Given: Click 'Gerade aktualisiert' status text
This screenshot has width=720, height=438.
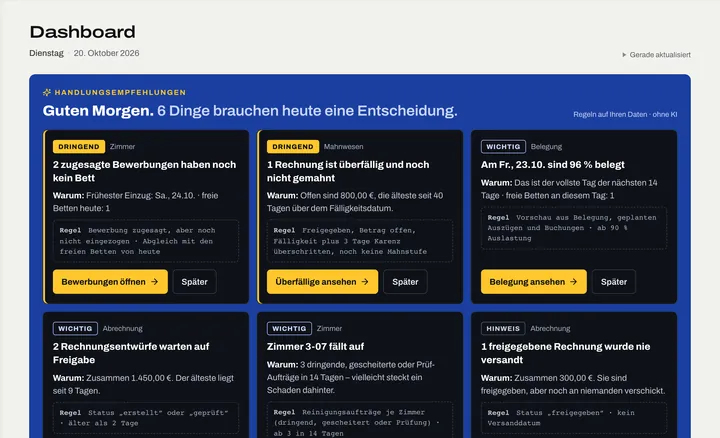Looking at the screenshot, I should 660,55.
